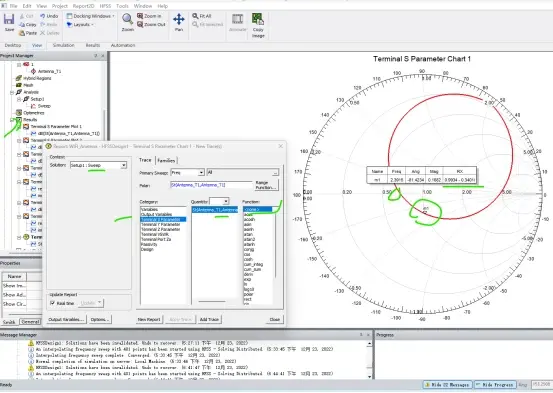Open the File menu
Viewport: 553px width, 393px height.
14,6
